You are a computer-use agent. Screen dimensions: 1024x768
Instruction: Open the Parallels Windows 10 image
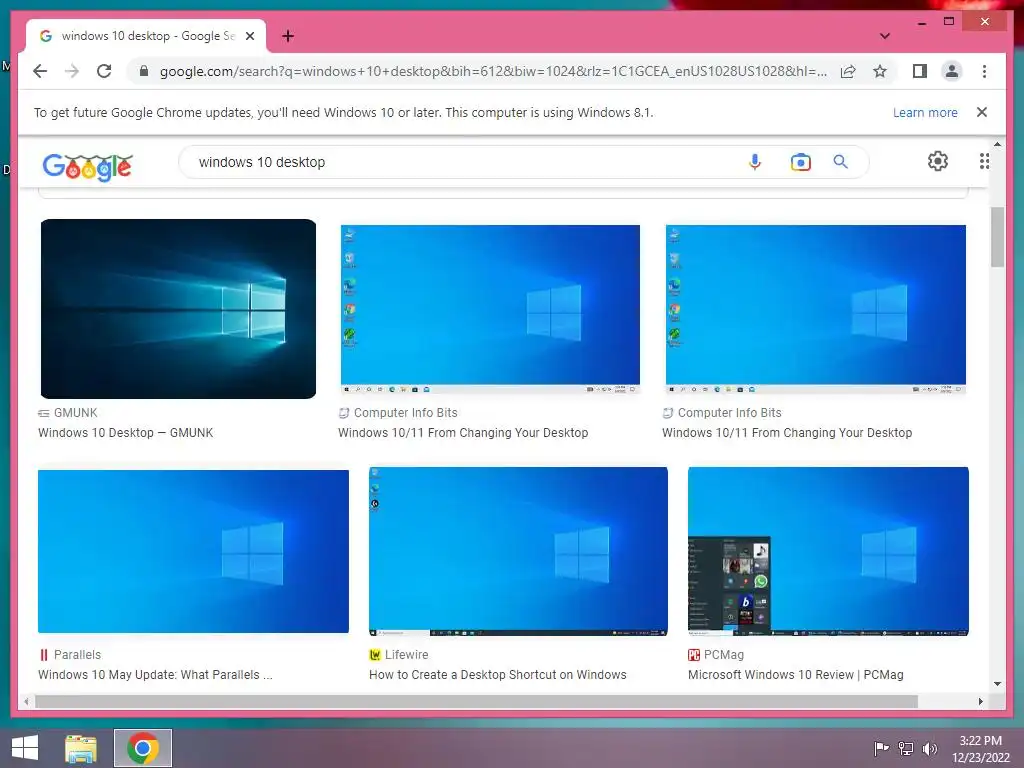coord(193,551)
